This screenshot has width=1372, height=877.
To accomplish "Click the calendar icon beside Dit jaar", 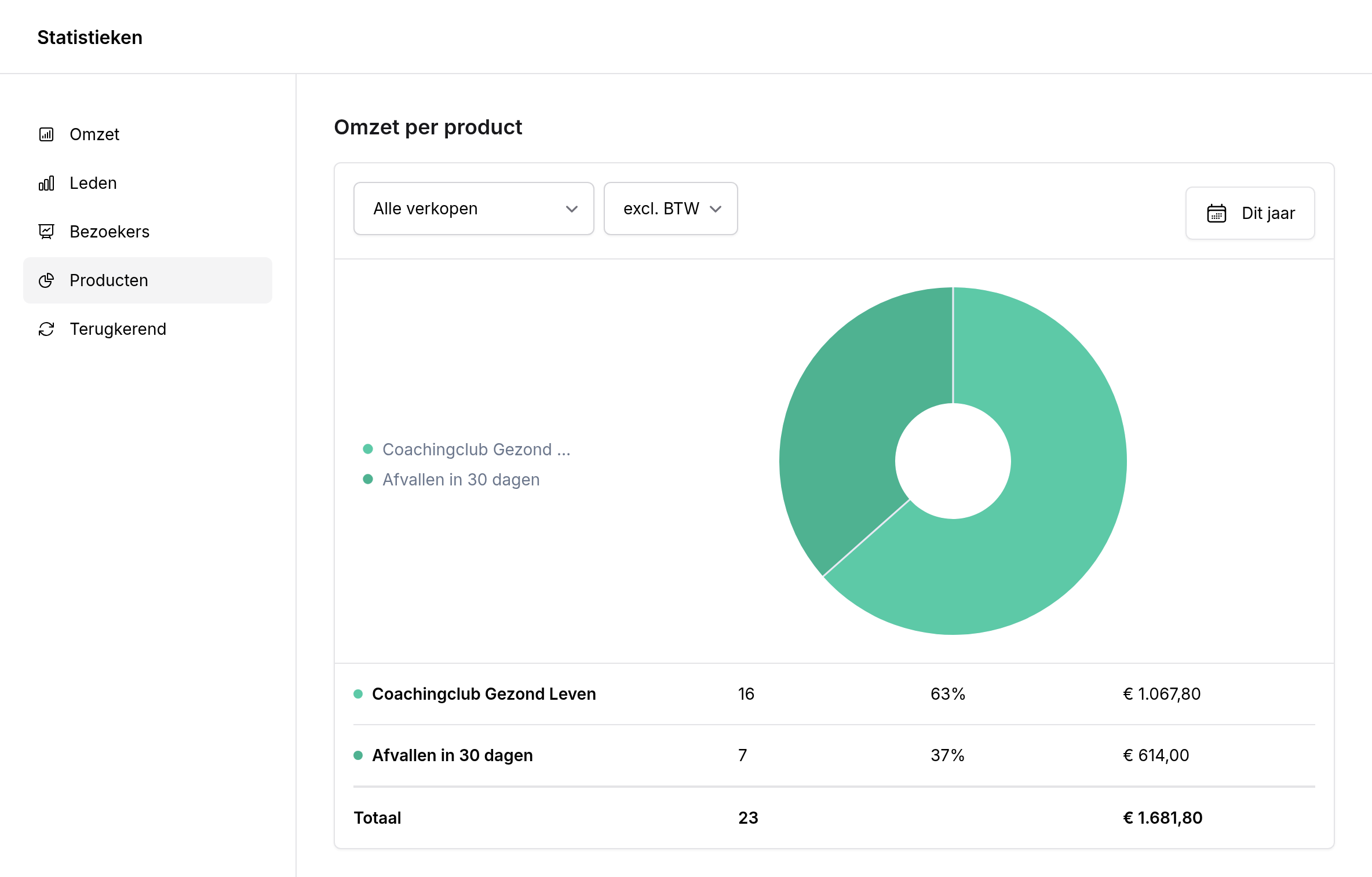I will click(1217, 213).
